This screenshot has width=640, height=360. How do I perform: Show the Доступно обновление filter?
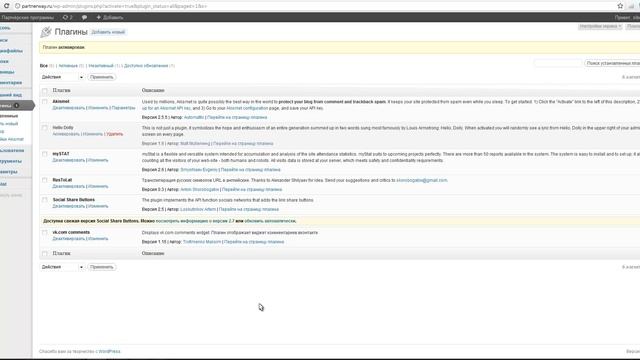tap(146, 66)
